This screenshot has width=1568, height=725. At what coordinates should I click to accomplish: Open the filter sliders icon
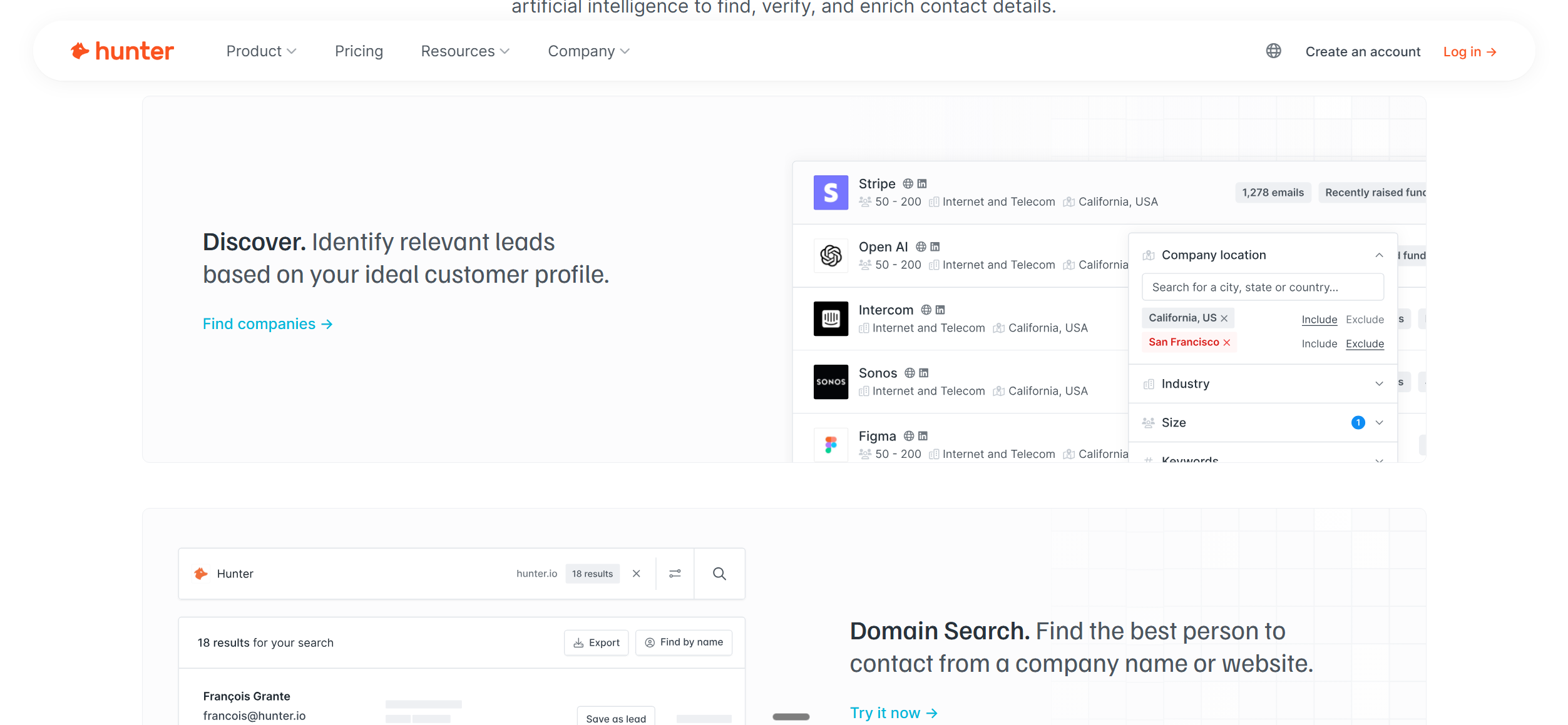675,574
